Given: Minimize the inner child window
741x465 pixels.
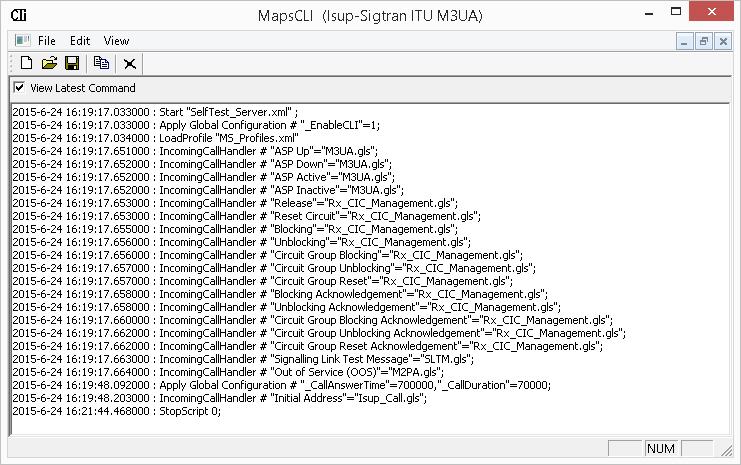Looking at the screenshot, I should (684, 42).
